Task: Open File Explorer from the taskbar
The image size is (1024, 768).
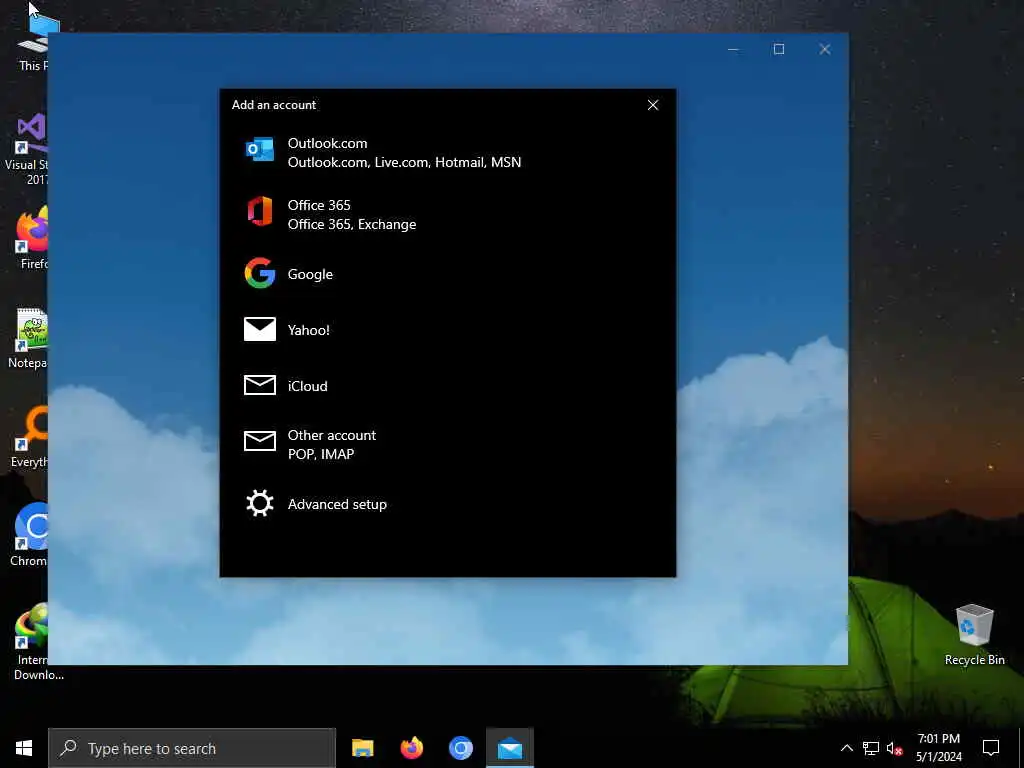Action: 362,748
